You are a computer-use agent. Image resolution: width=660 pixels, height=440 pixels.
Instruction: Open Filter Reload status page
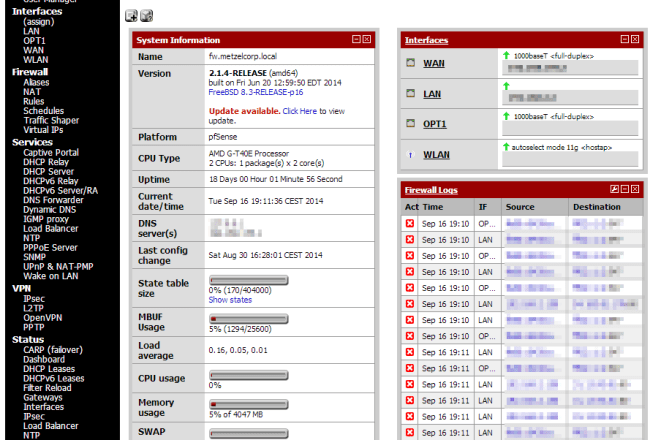(x=47, y=387)
